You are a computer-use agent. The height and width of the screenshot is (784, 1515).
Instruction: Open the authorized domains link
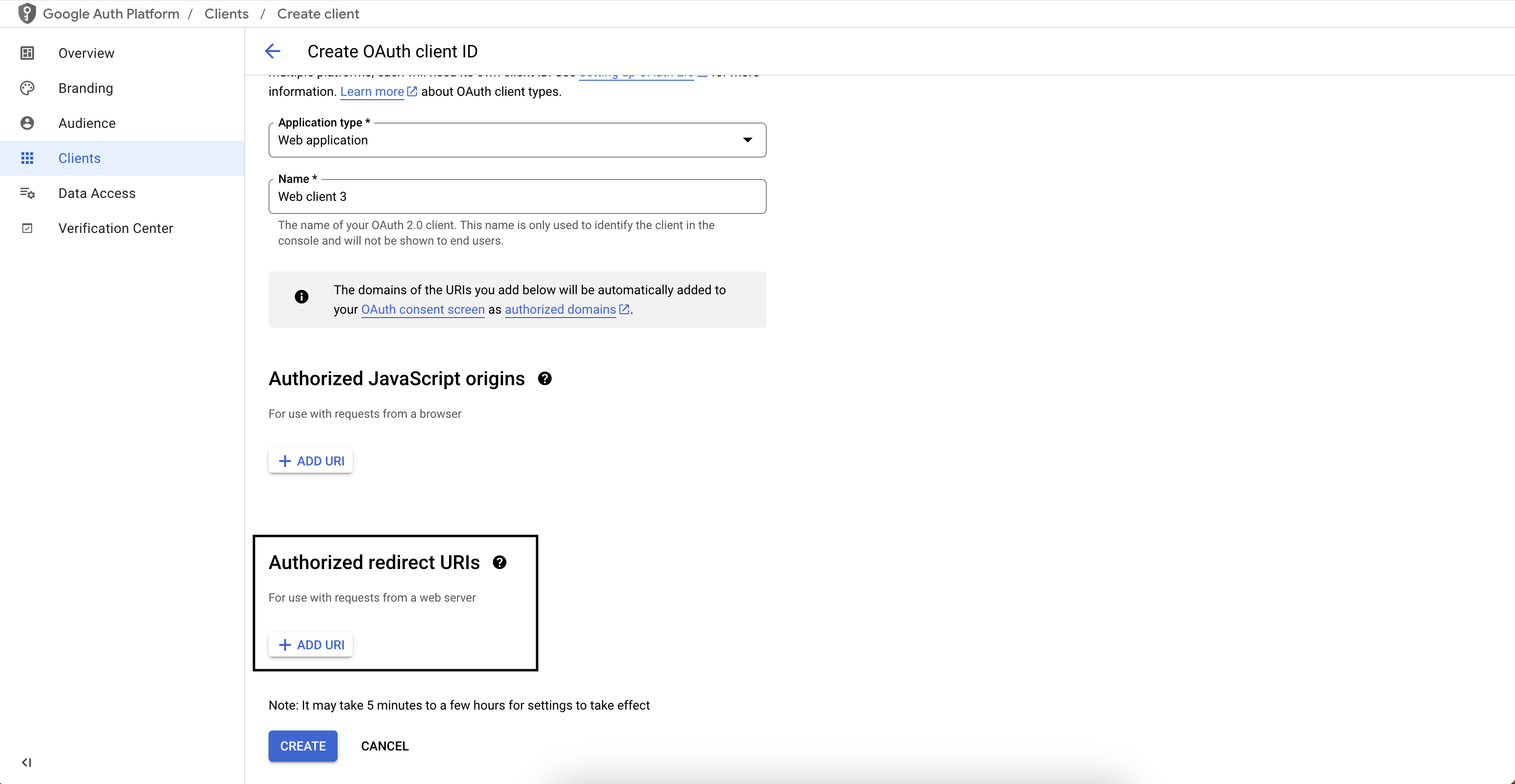[559, 309]
